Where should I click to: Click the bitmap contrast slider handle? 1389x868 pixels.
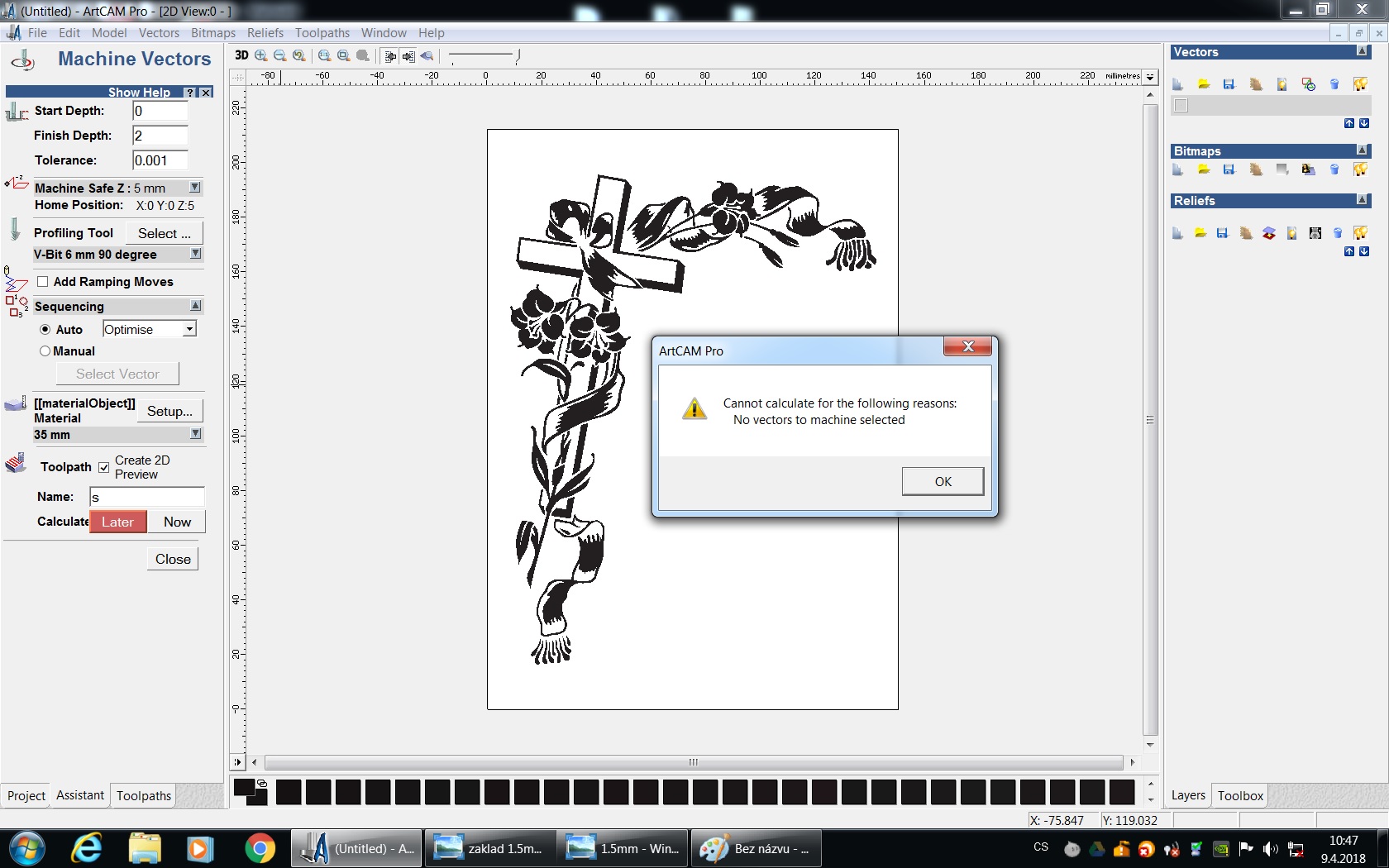(x=518, y=56)
